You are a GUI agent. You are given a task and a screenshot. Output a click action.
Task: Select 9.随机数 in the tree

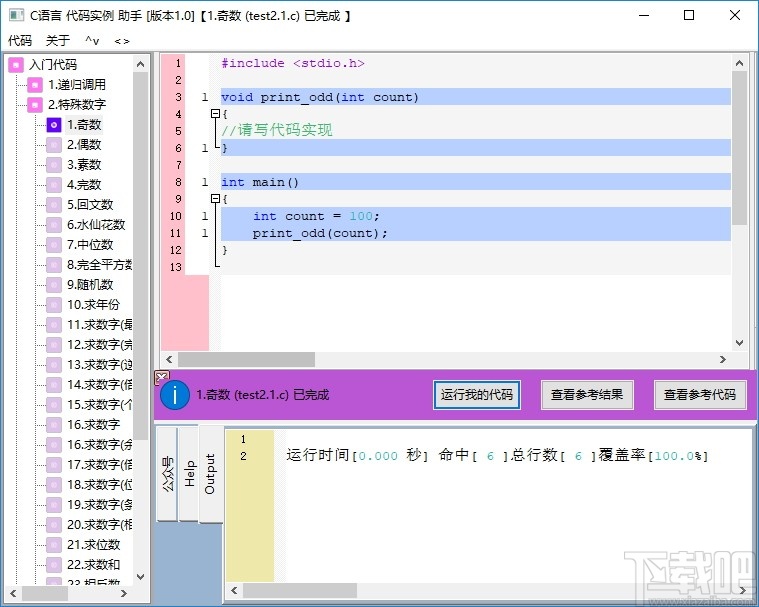click(x=90, y=285)
